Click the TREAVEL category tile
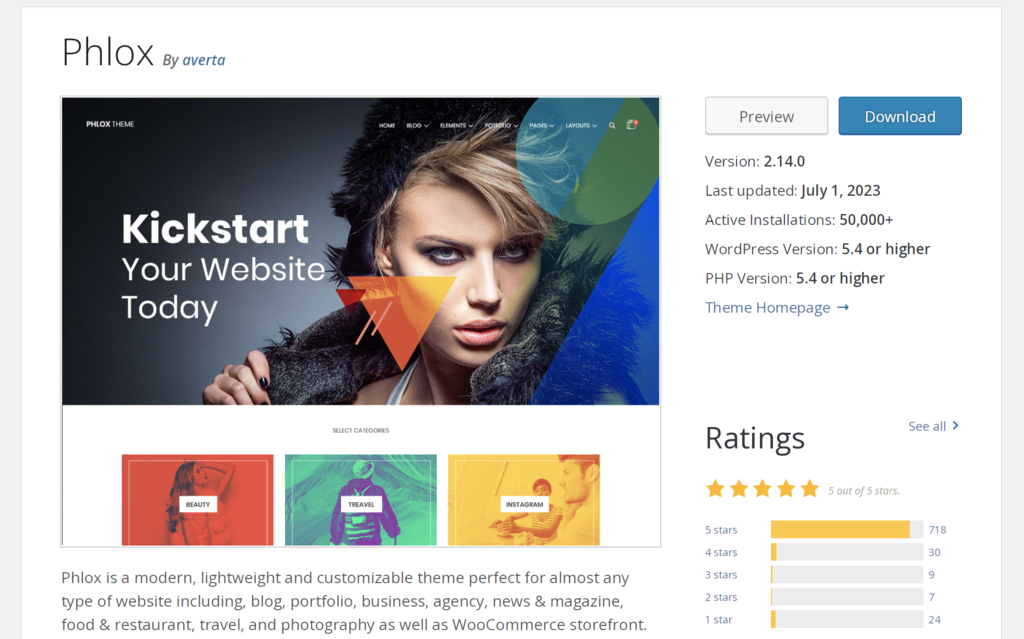The width and height of the screenshot is (1024, 639). click(361, 500)
